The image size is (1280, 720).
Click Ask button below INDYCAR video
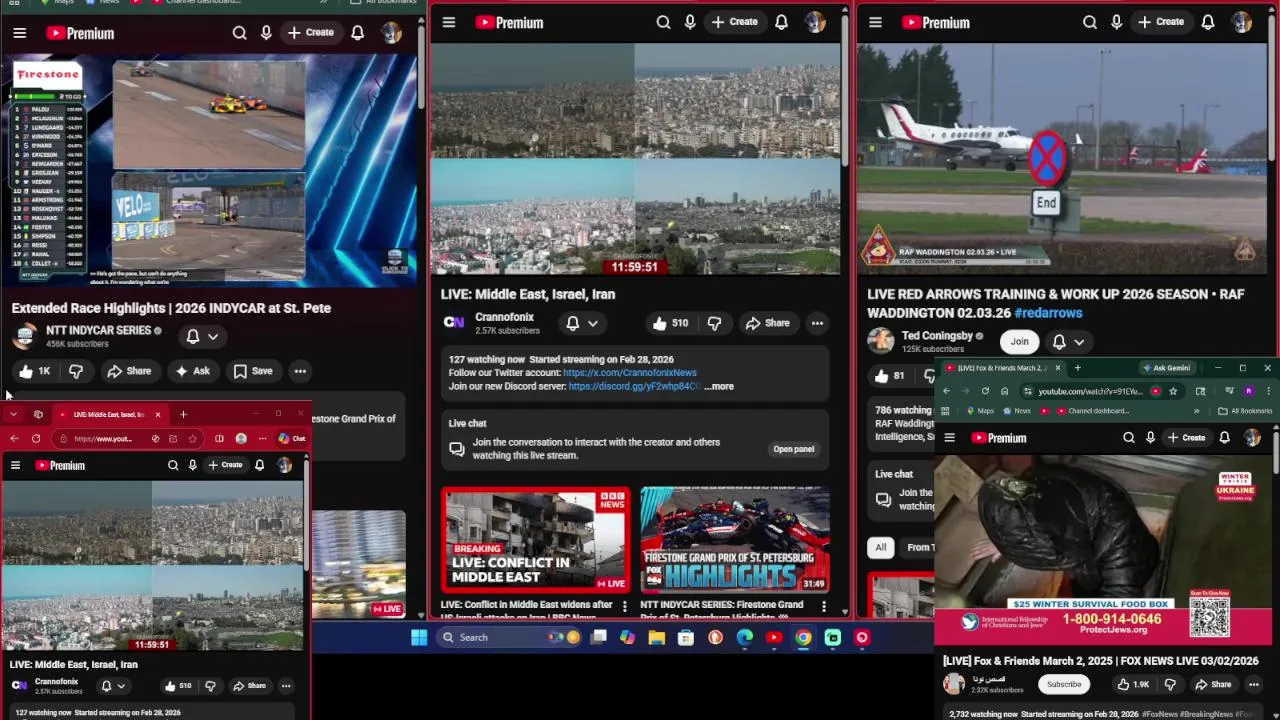click(191, 371)
